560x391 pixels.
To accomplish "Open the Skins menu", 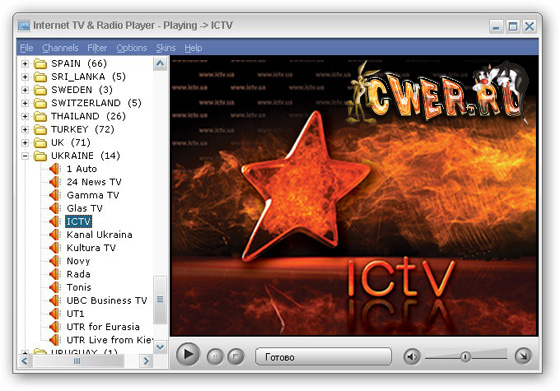I will [165, 48].
